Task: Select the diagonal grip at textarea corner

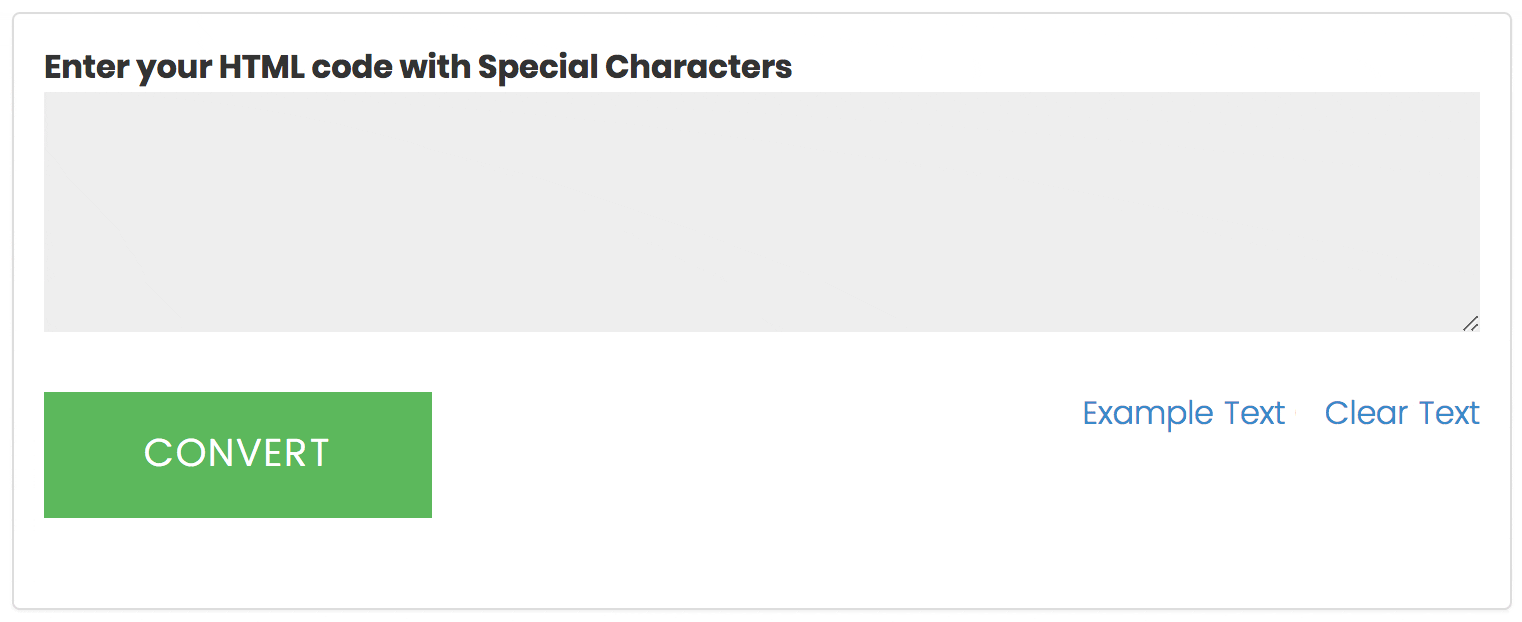Action: [x=1470, y=323]
